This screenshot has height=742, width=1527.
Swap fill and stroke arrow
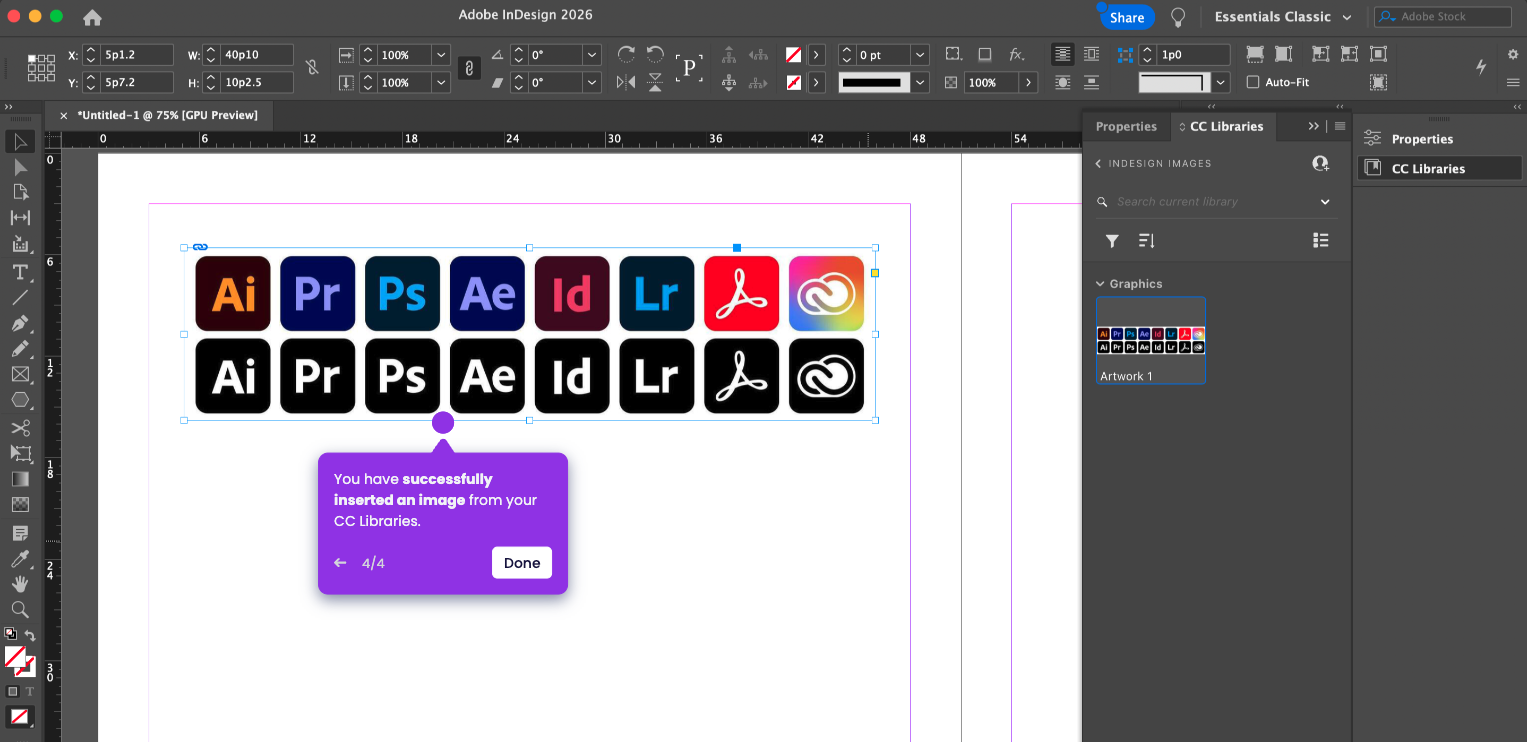30,635
